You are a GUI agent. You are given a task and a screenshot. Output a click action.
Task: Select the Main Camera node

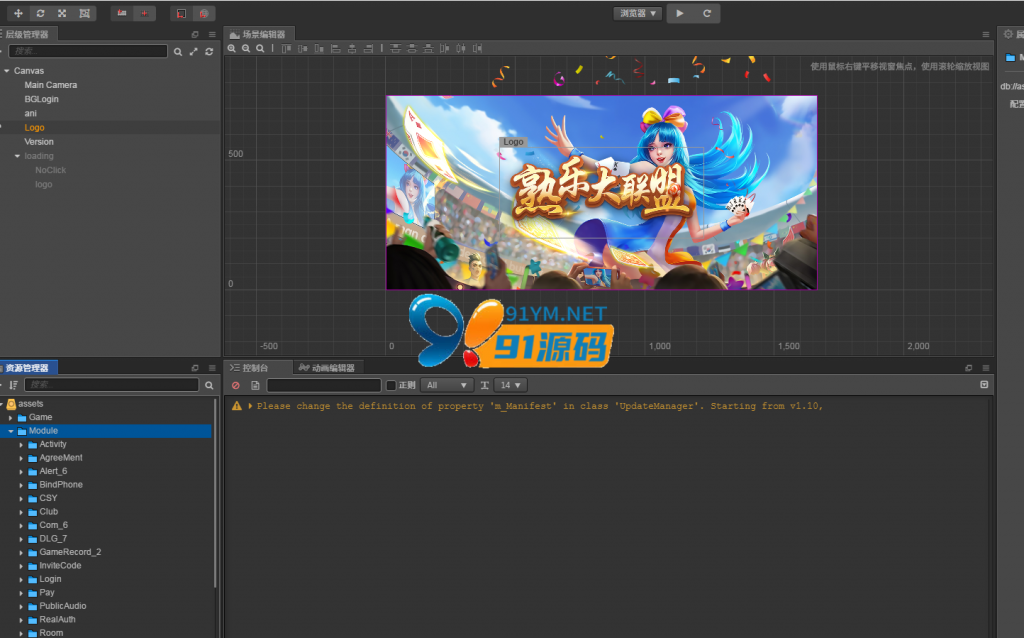tap(51, 85)
